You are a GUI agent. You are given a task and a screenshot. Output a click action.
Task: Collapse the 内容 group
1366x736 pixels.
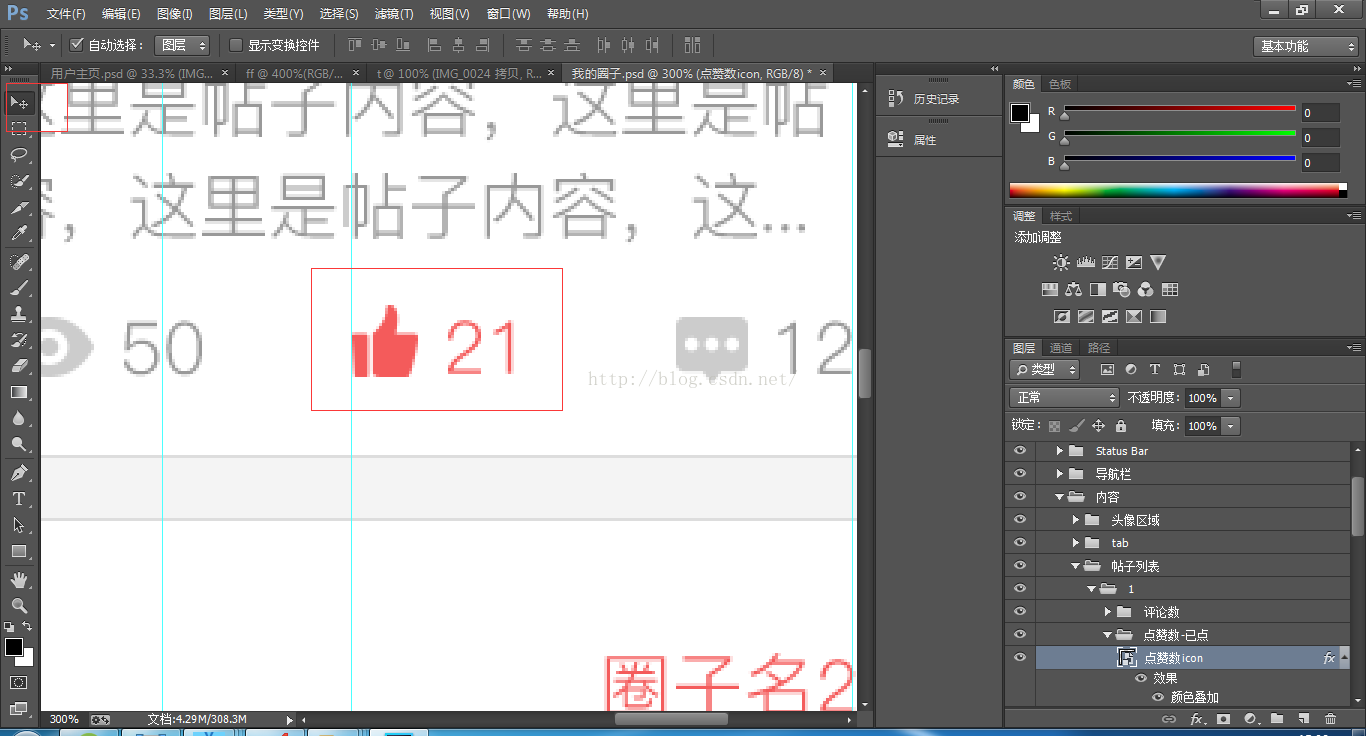click(x=1059, y=497)
